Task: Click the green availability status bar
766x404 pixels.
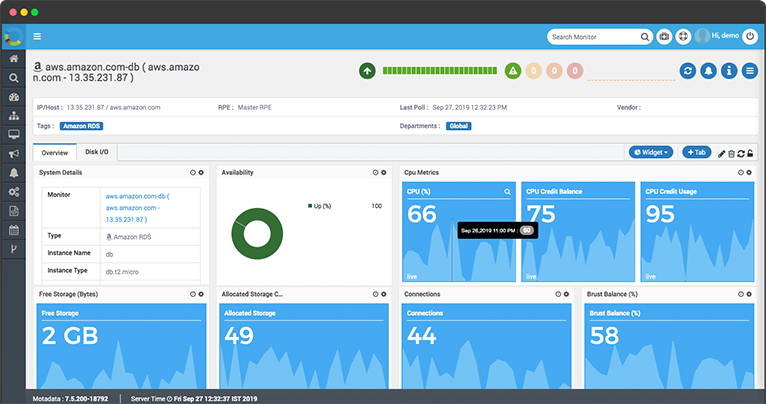Action: 440,71
